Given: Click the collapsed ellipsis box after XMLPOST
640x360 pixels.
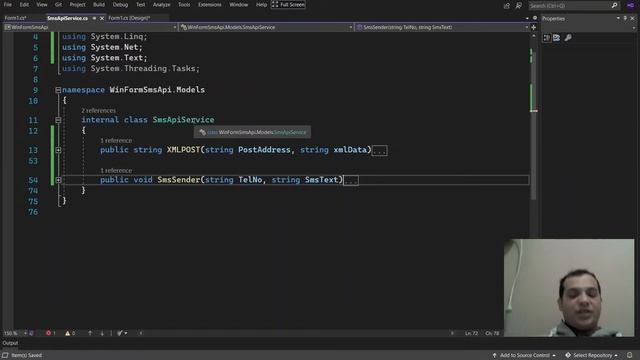Looking at the screenshot, I should coord(380,151).
